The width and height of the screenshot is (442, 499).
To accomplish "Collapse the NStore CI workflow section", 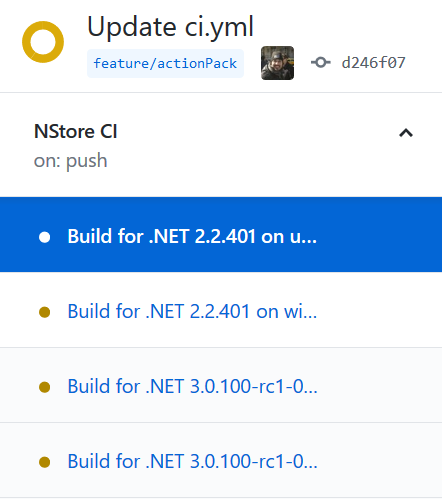I will coord(406,133).
